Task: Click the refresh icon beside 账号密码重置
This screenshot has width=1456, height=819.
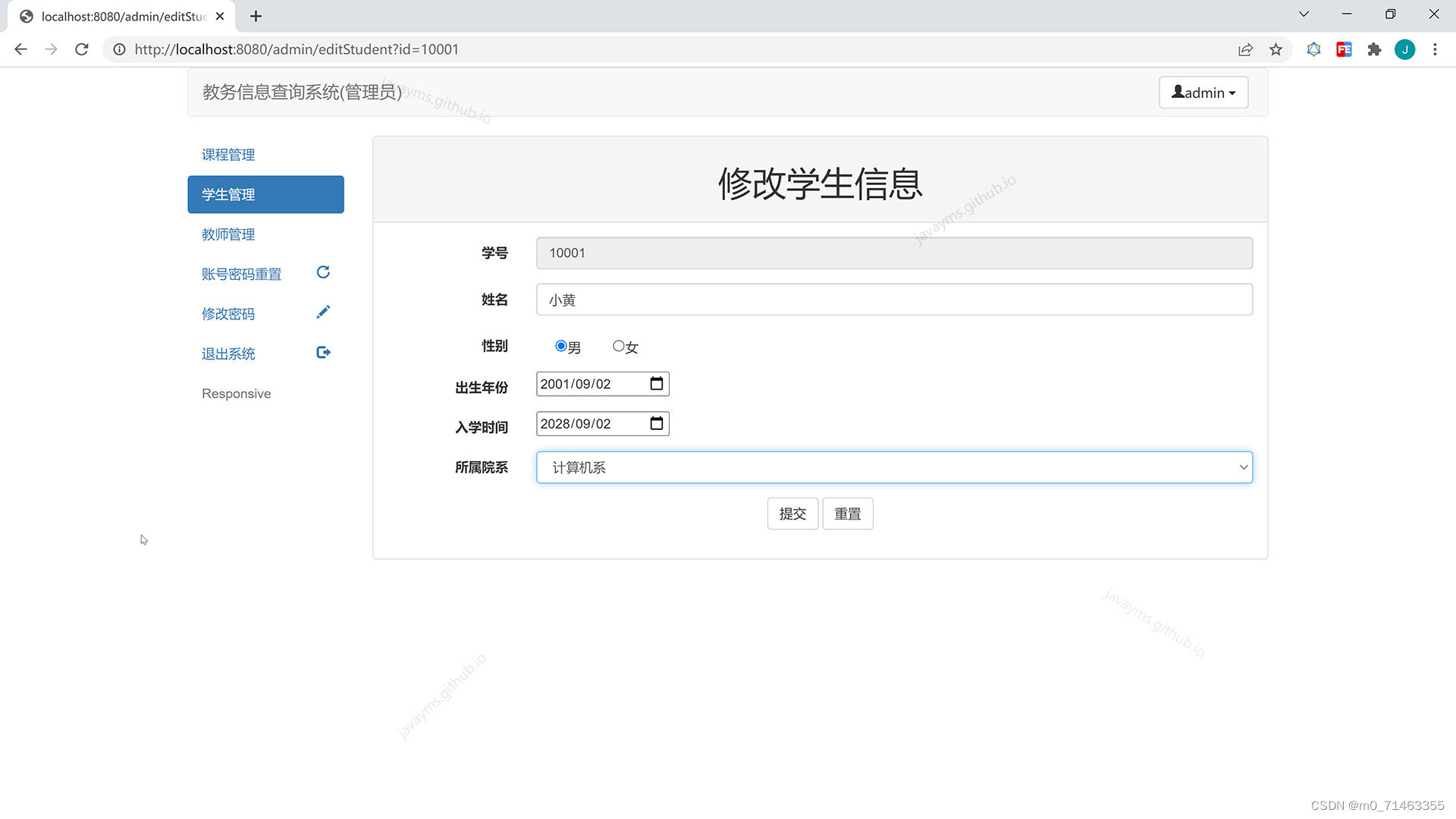Action: coord(323,272)
